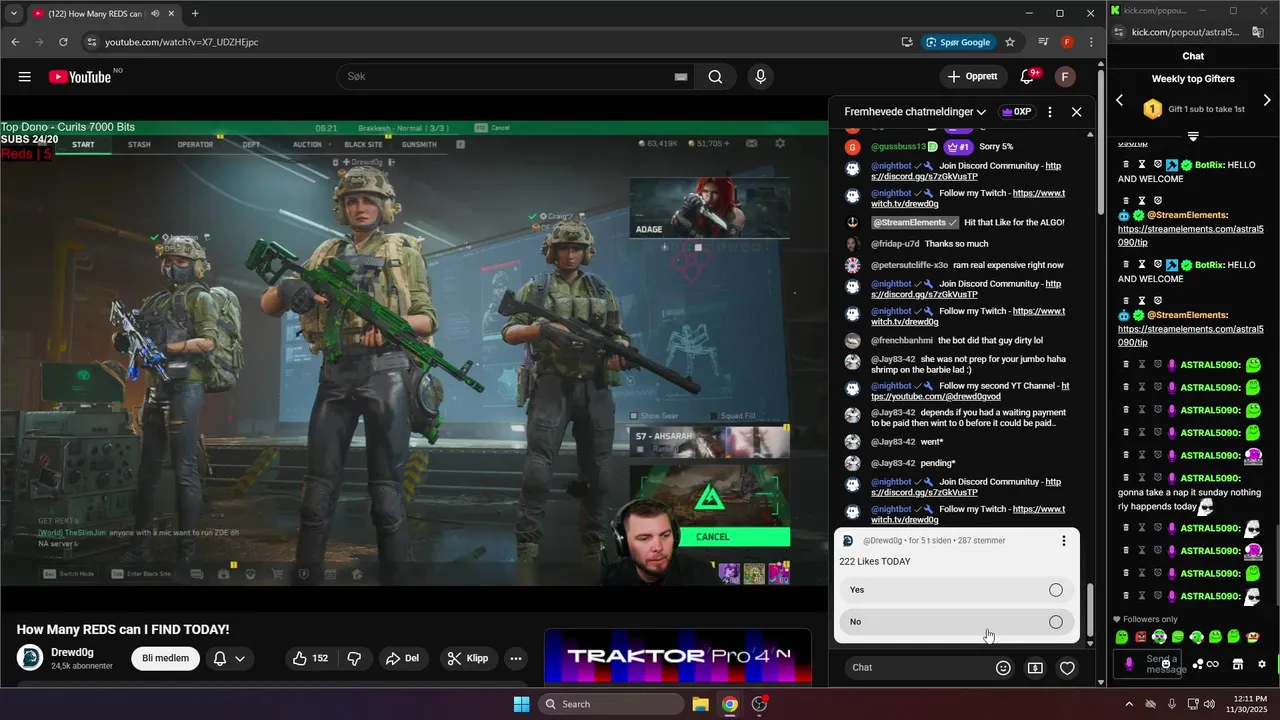Open the translate icon in the Kick window

(x=1258, y=32)
